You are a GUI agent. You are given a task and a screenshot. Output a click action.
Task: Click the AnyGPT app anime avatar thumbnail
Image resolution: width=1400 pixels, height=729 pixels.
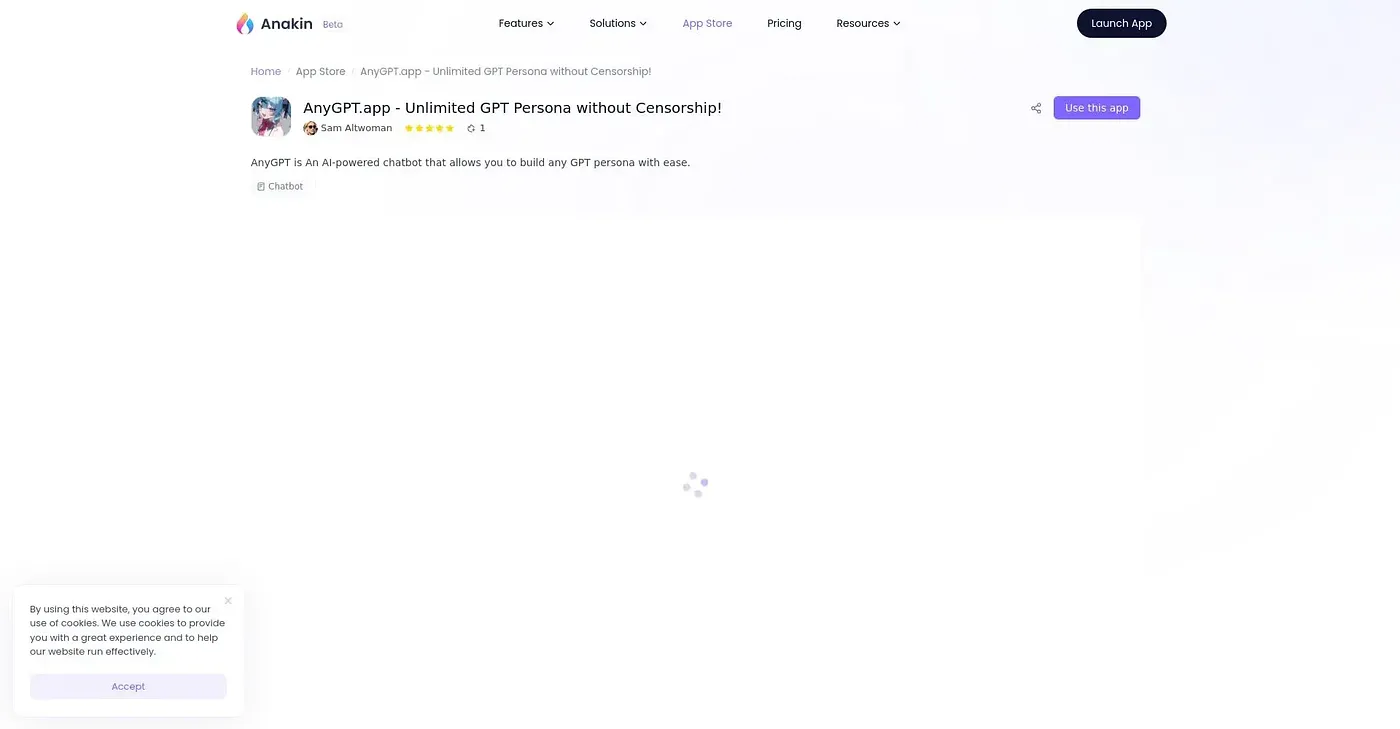[271, 117]
